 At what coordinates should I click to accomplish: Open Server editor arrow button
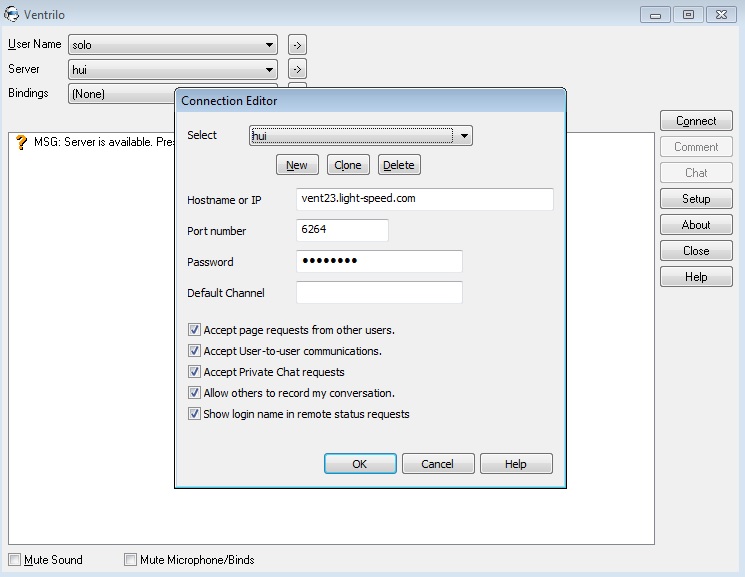pos(297,69)
